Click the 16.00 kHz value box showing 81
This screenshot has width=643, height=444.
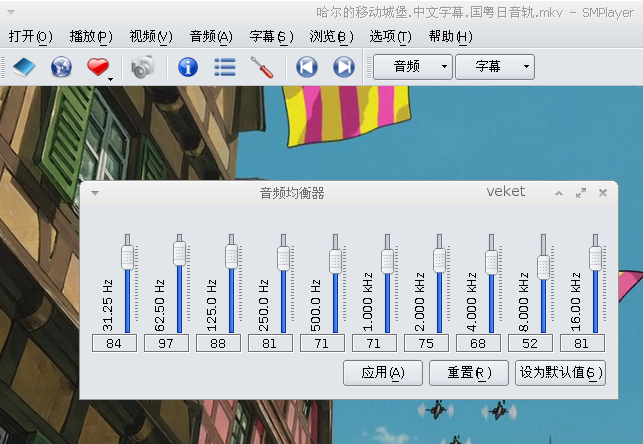click(582, 343)
